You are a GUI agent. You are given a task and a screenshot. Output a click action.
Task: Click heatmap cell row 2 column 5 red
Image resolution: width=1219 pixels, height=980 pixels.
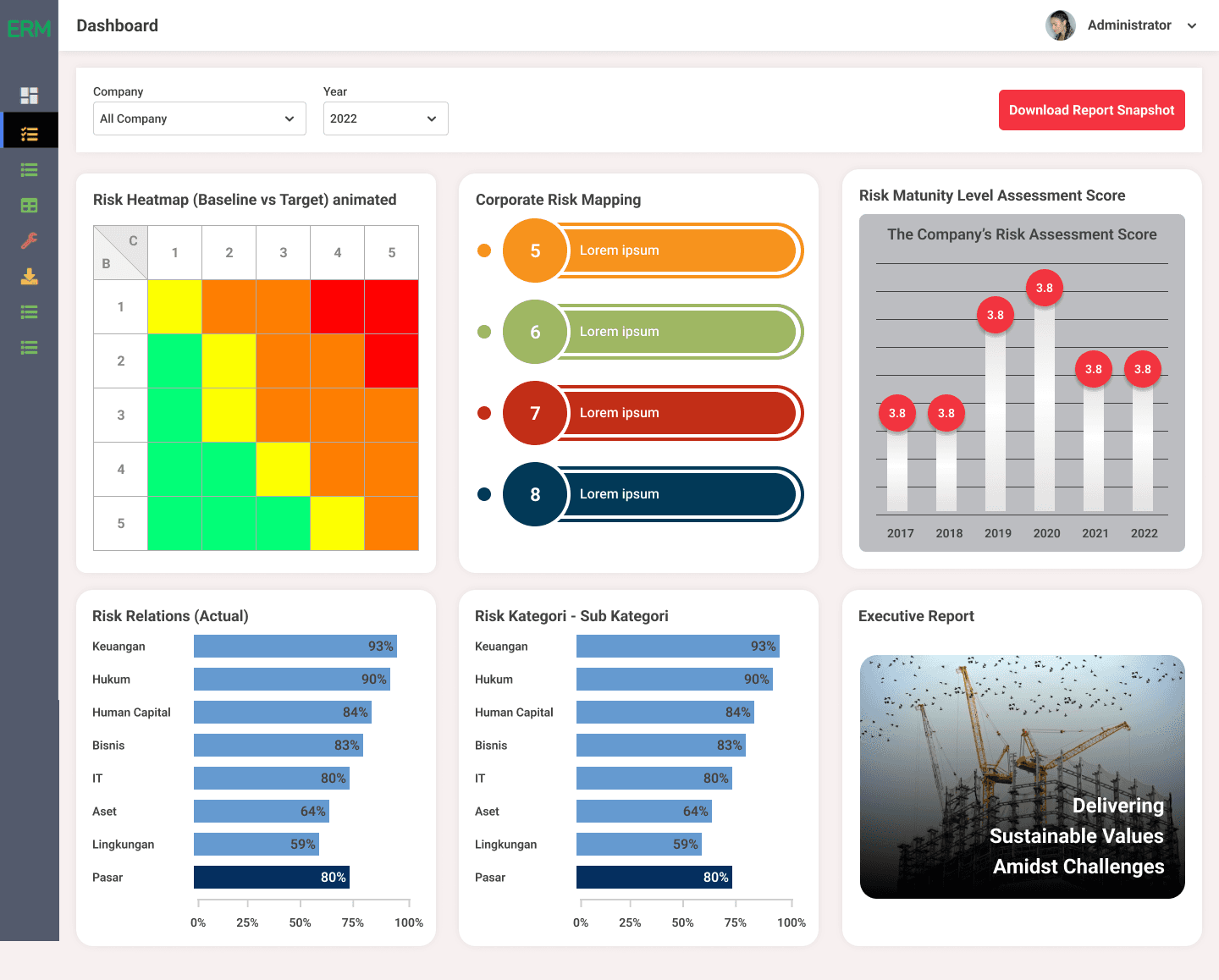pyautogui.click(x=392, y=361)
